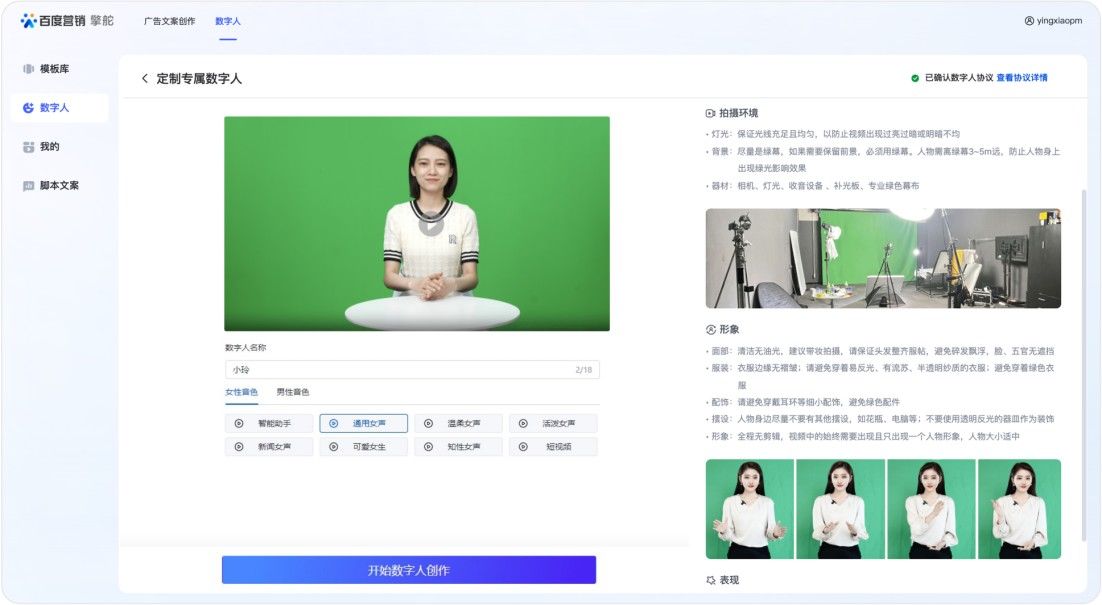Switch to the 男性音色 tab
Image resolution: width=1102 pixels, height=605 pixels.
point(292,392)
